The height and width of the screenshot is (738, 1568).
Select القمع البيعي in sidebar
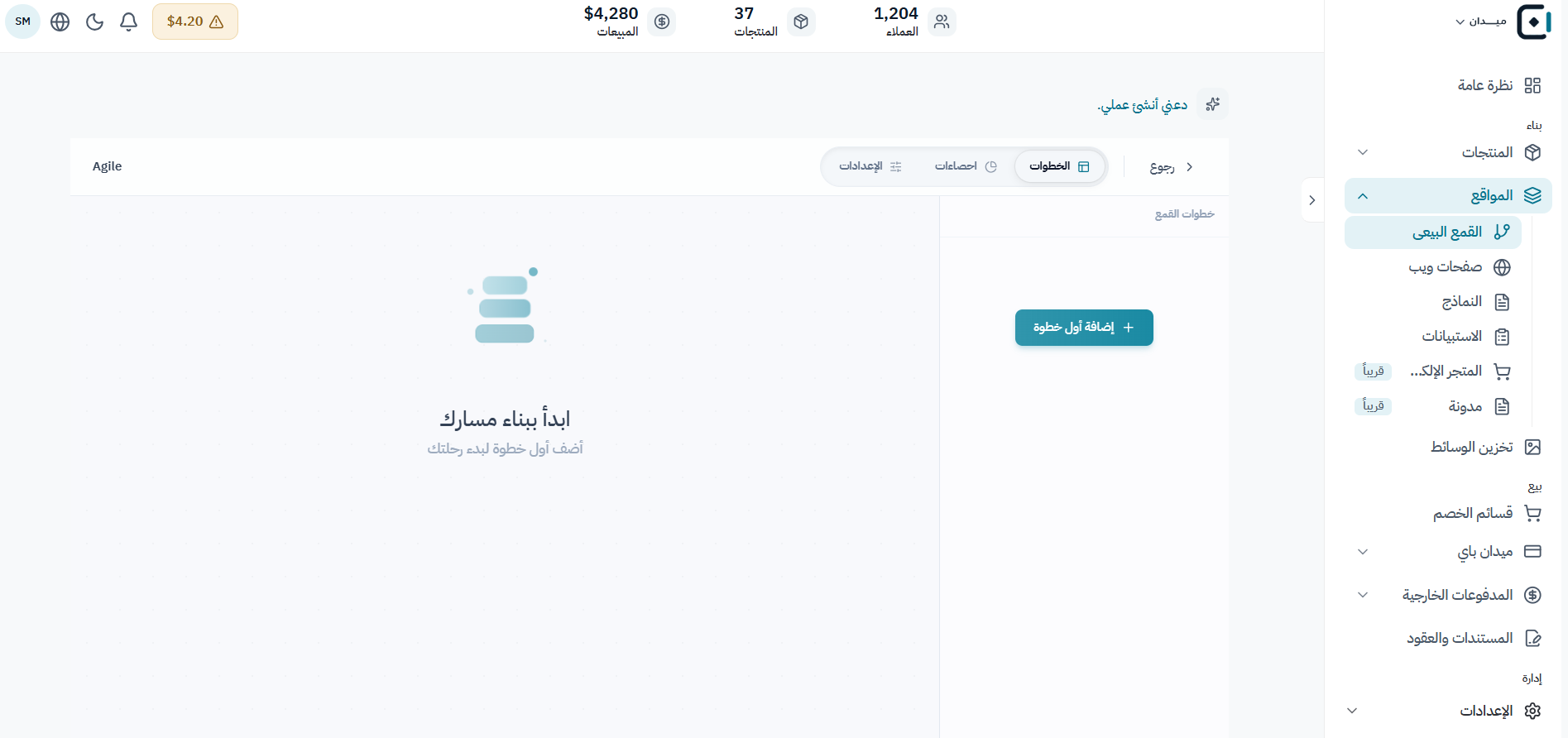click(x=1433, y=232)
